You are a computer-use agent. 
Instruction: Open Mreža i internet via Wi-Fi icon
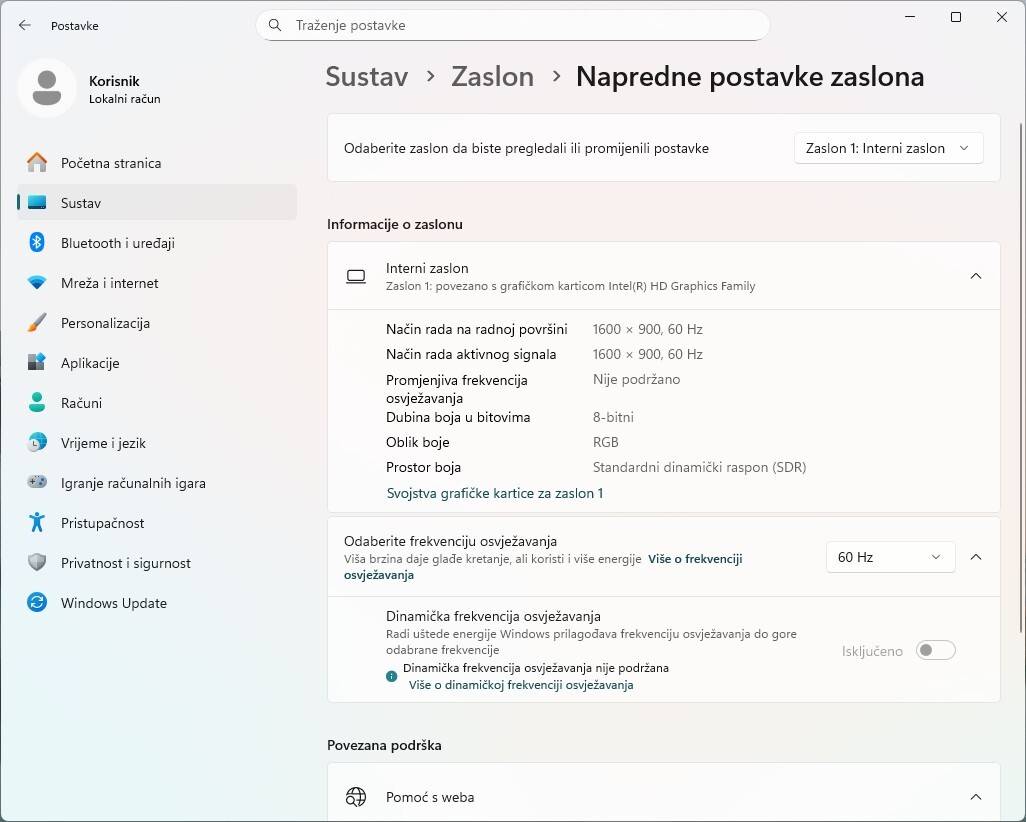(37, 283)
